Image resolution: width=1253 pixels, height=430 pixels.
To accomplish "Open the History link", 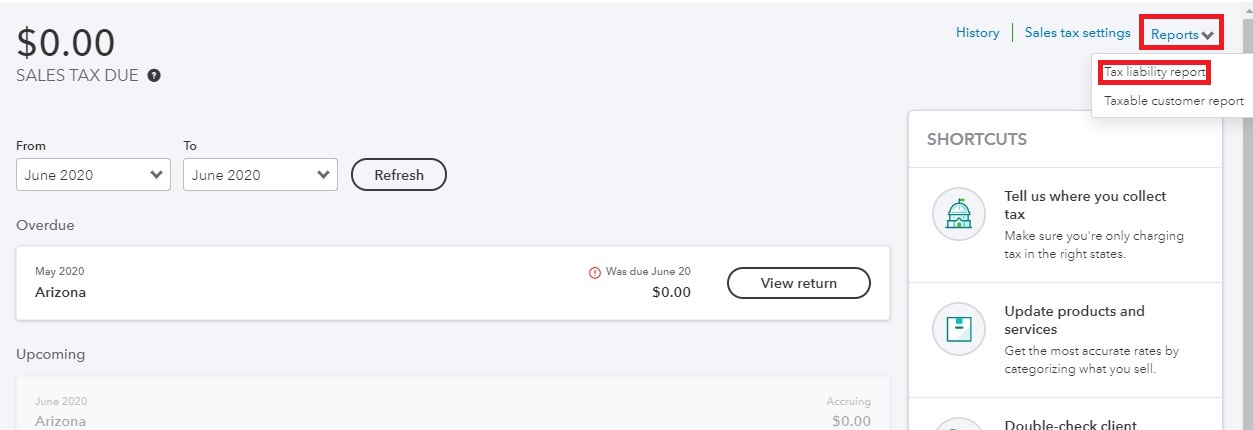I will pyautogui.click(x=977, y=33).
